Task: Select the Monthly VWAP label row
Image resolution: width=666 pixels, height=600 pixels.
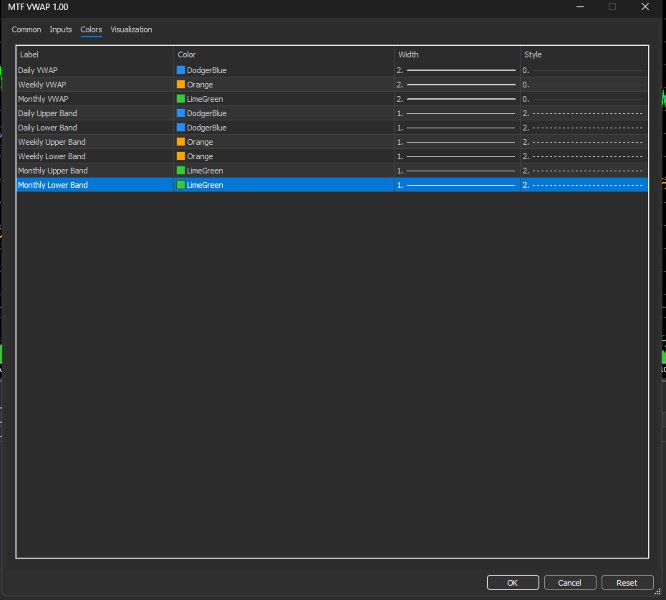Action: (95, 99)
